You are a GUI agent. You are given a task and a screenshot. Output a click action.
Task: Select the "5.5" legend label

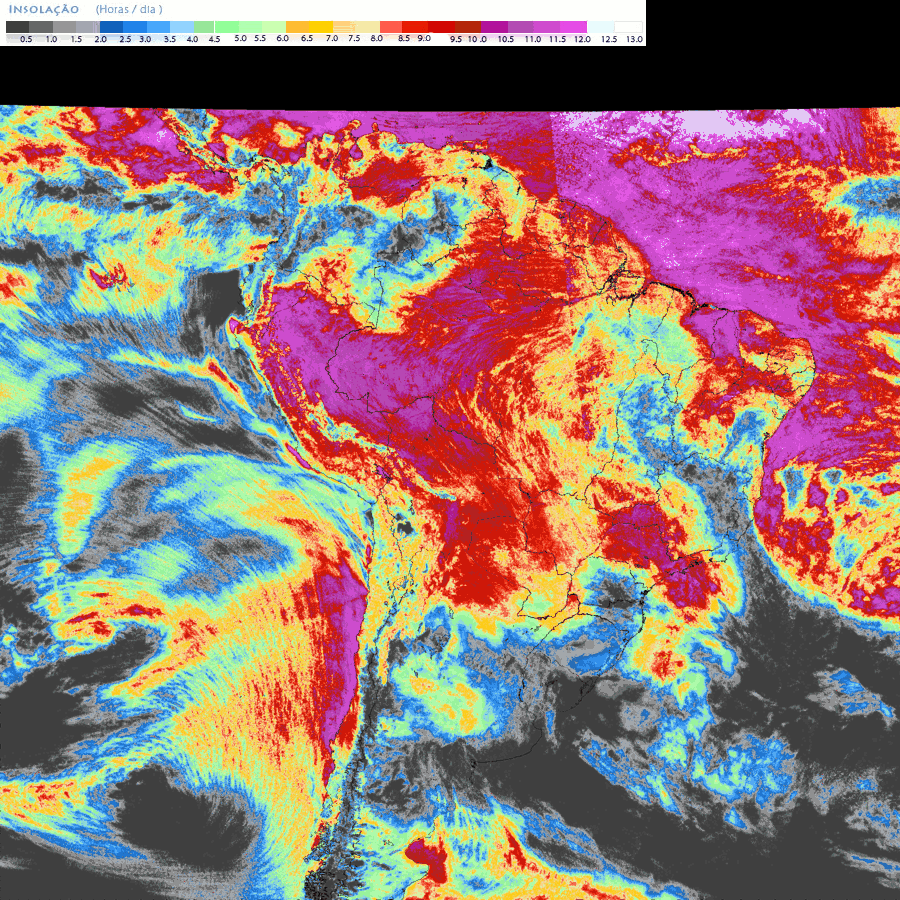(x=260, y=38)
